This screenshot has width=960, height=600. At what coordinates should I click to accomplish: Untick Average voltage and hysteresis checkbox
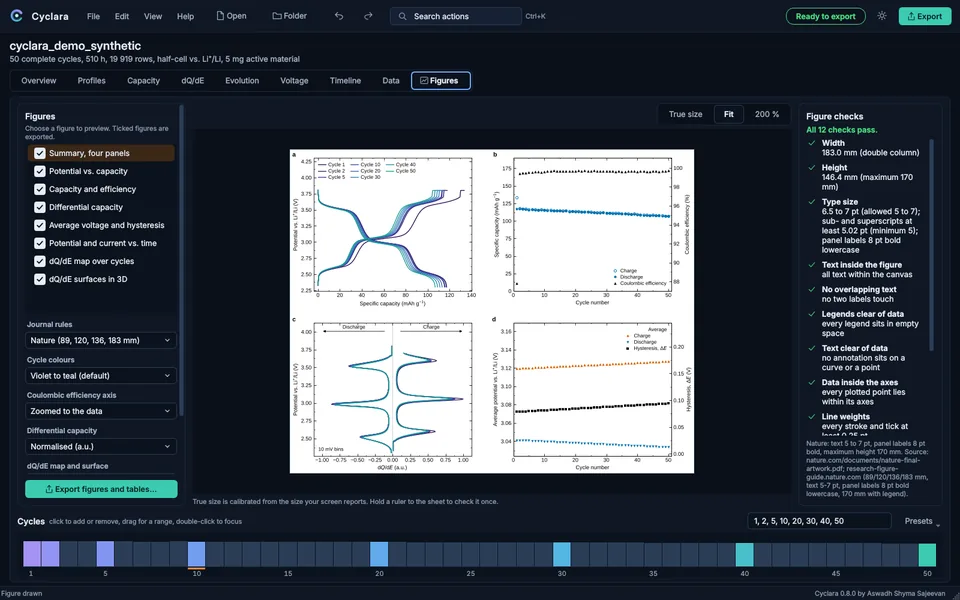[40, 225]
